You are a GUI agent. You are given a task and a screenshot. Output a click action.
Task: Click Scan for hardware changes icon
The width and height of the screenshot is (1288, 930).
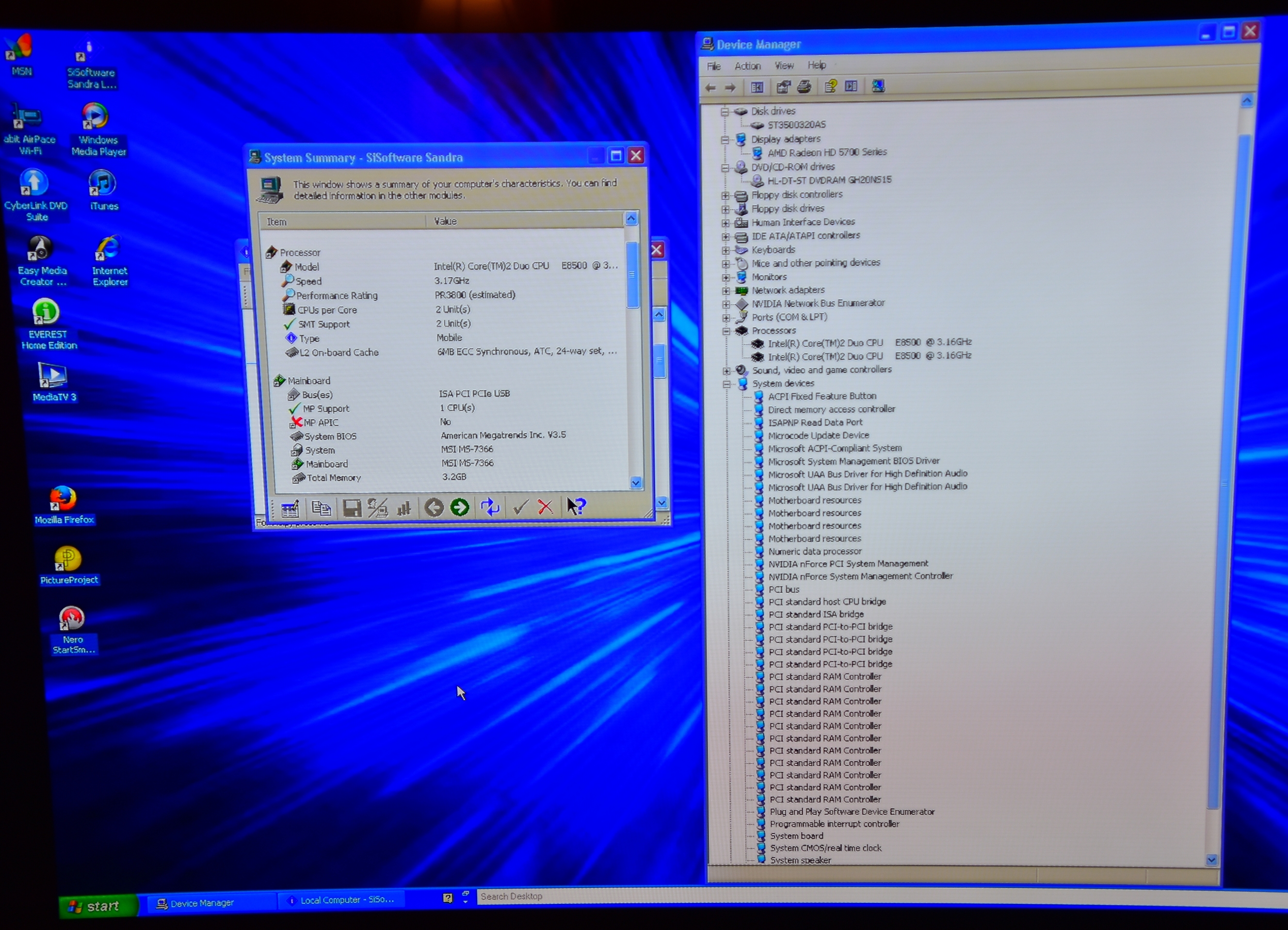click(x=878, y=86)
